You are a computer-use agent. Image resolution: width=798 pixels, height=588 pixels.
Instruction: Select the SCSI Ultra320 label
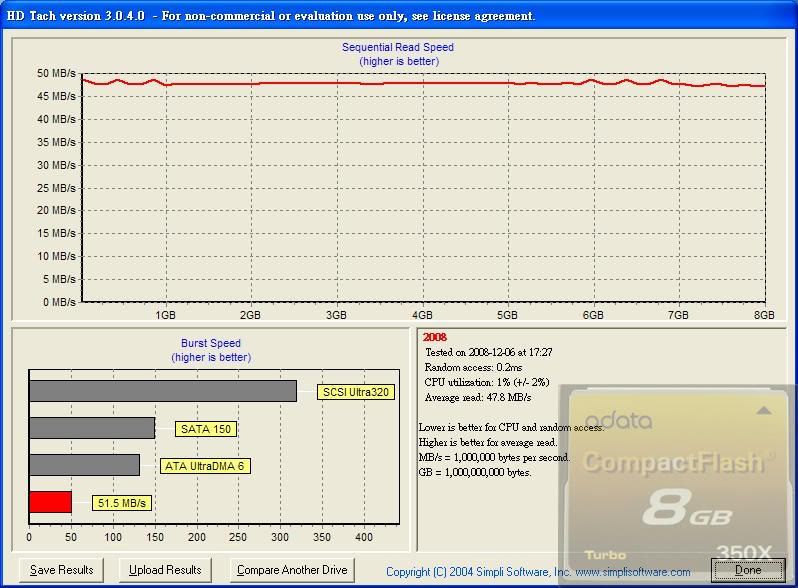tap(356, 392)
